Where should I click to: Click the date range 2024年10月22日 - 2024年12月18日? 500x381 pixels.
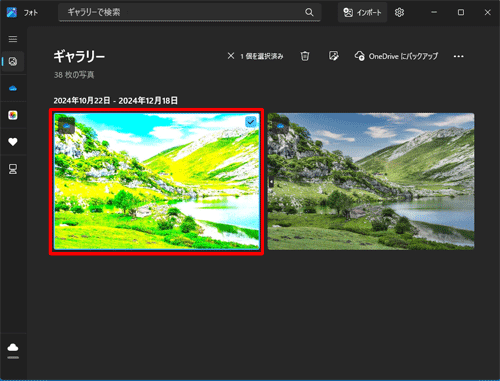pyautogui.click(x=115, y=100)
